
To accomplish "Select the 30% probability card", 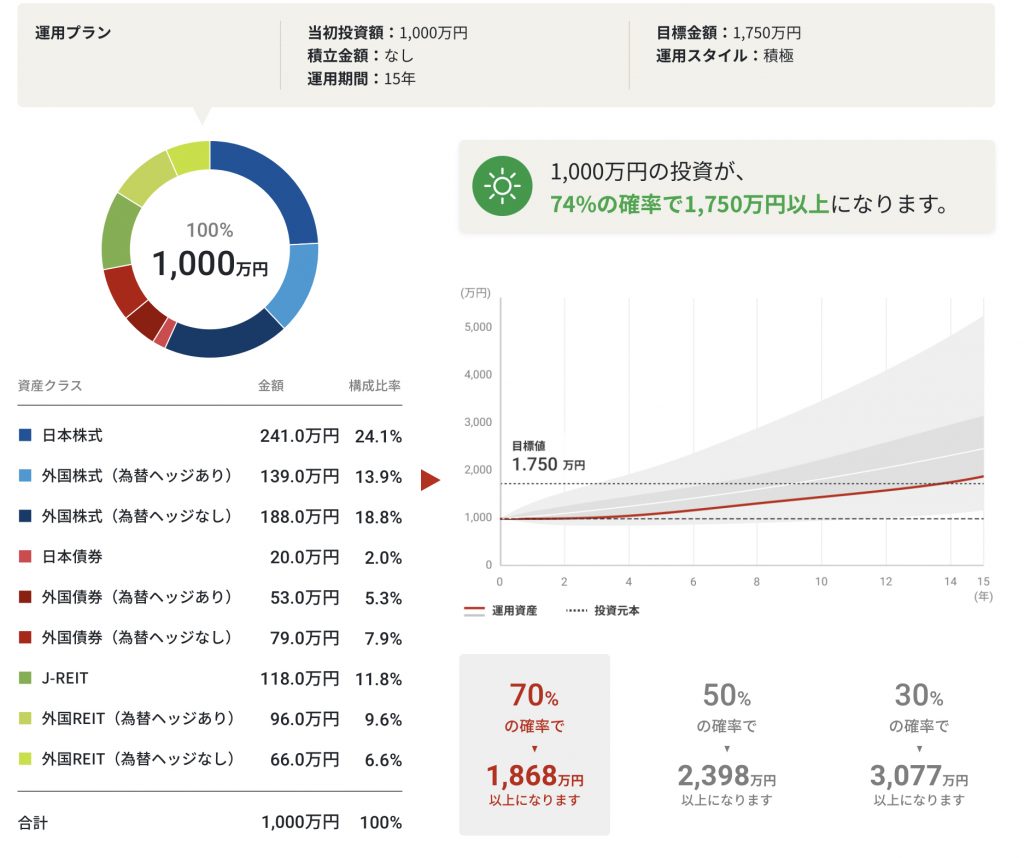I will pos(918,744).
